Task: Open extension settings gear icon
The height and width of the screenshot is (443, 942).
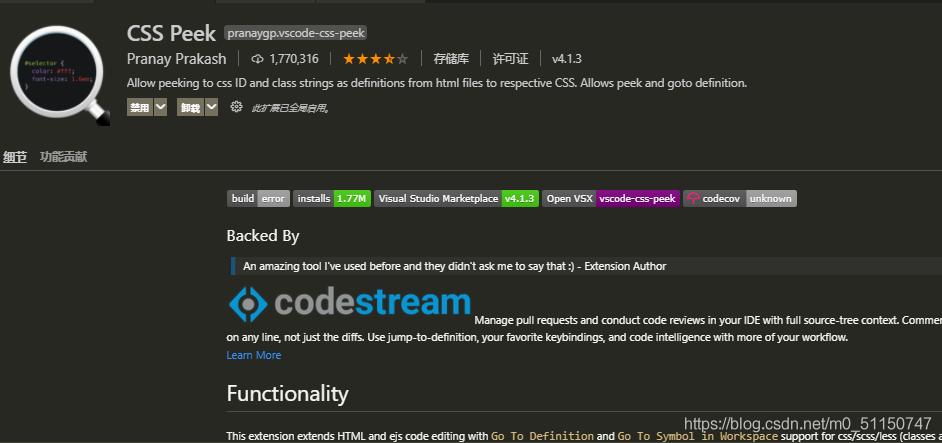Action: pyautogui.click(x=236, y=107)
